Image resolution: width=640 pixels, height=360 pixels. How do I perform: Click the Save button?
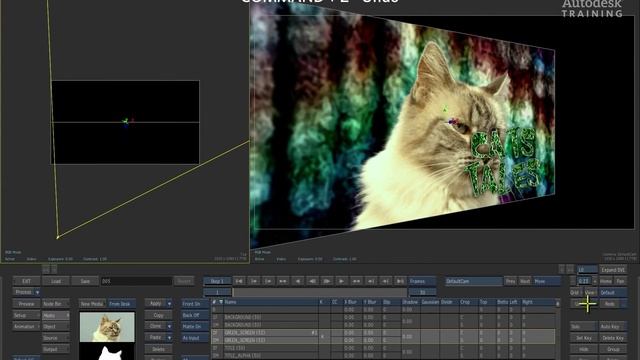[85, 281]
